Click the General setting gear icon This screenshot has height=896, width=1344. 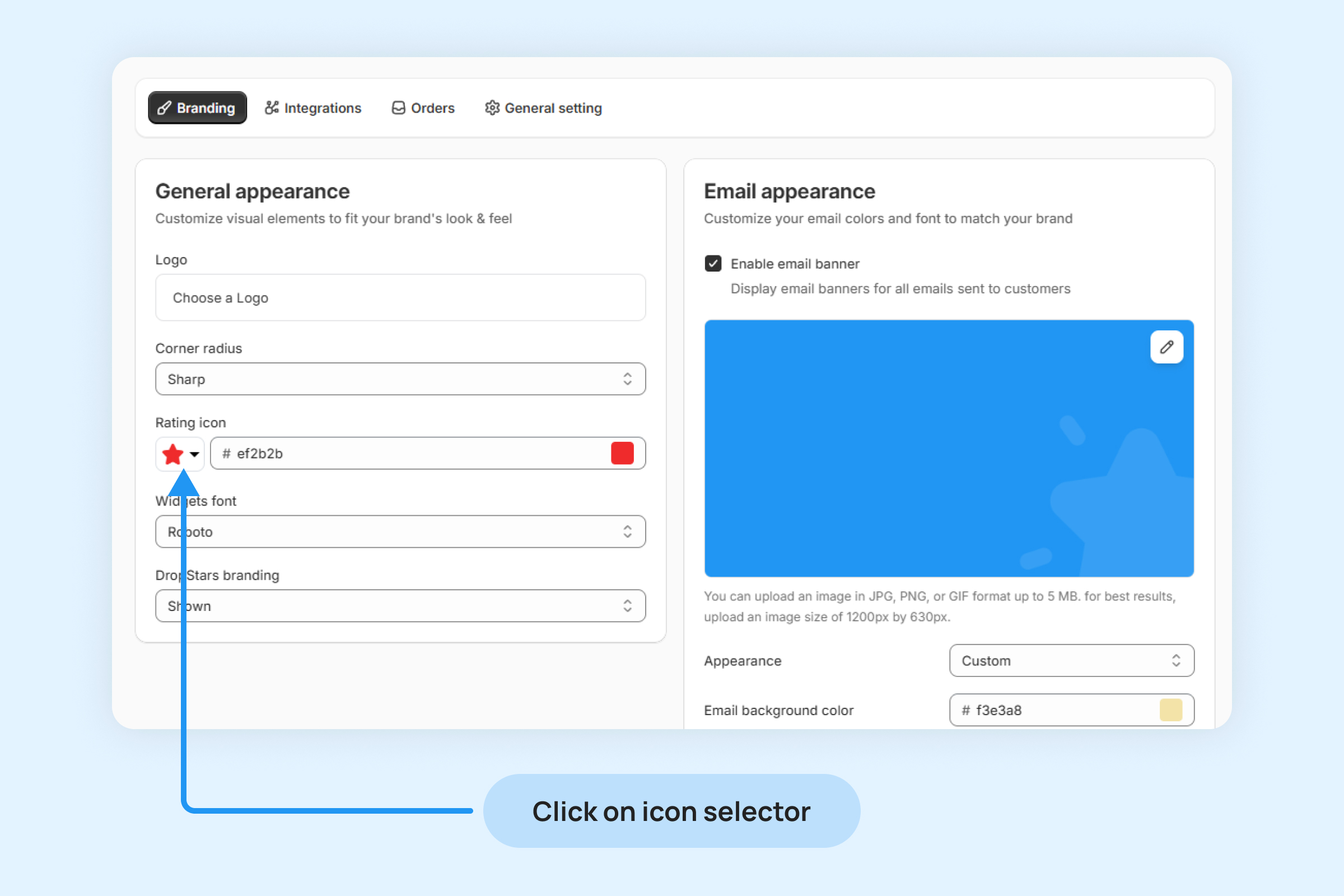click(492, 108)
